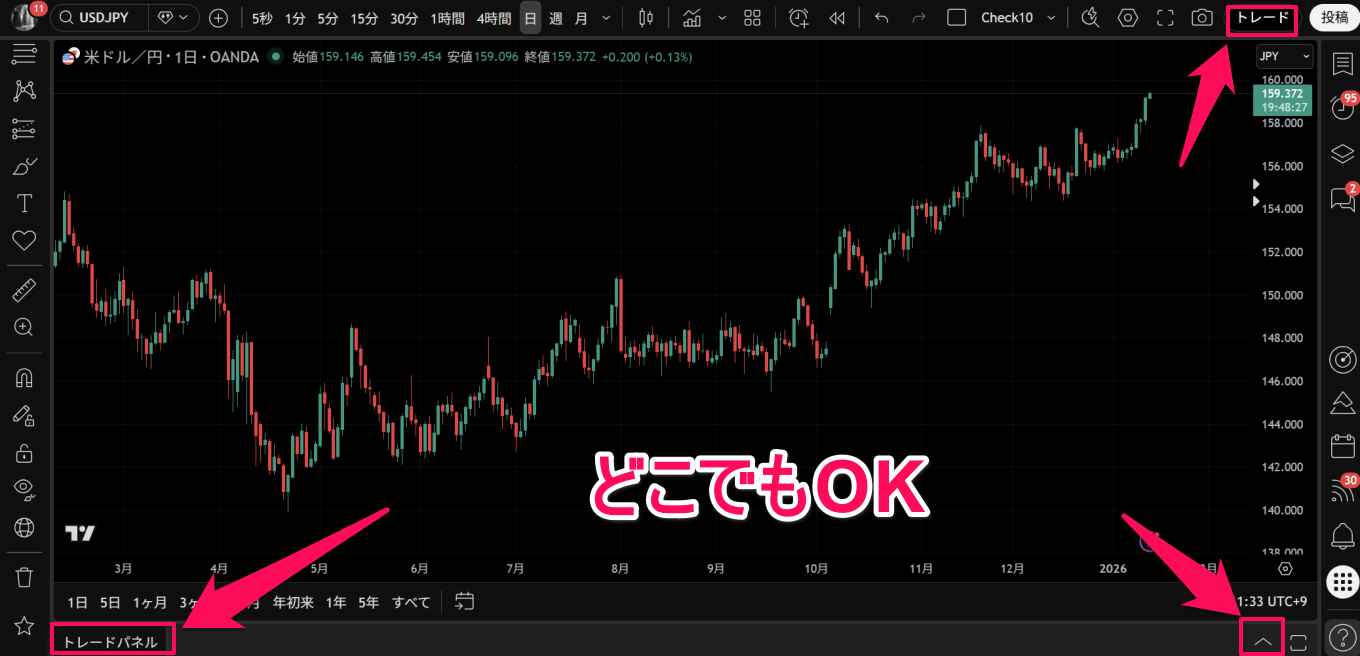Open the emoji sticker tool
This screenshot has height=656, width=1360.
(24, 240)
